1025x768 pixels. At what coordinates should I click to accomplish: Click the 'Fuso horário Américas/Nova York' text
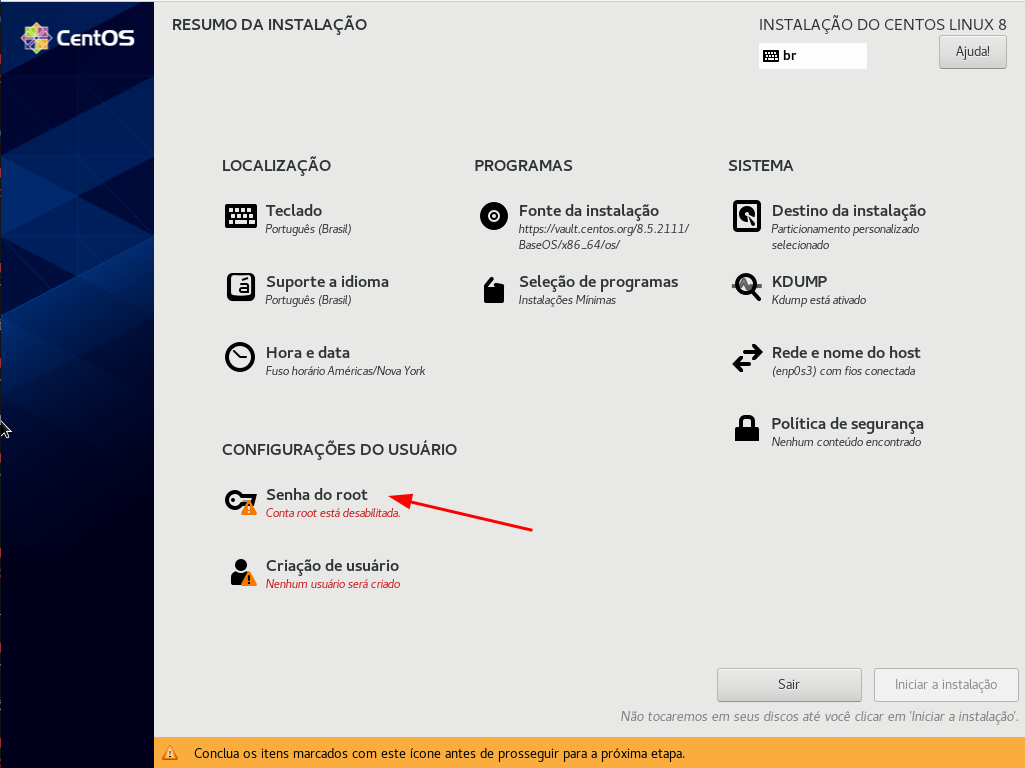[345, 371]
